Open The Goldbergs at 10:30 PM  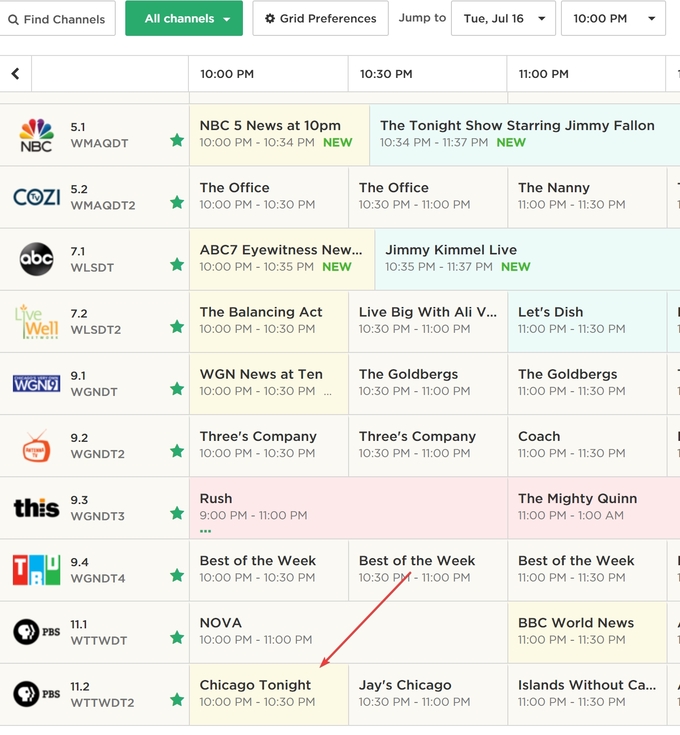(428, 383)
